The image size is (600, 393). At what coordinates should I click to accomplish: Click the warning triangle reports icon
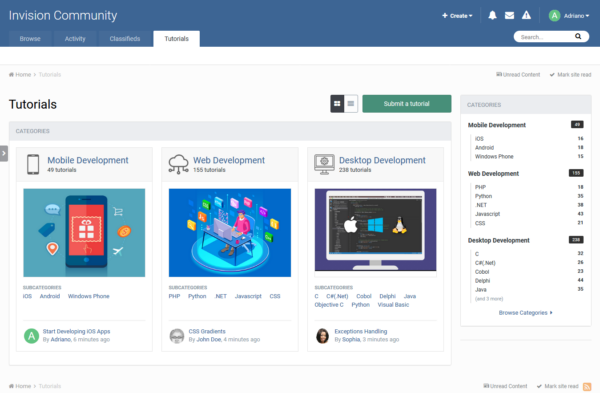point(527,15)
